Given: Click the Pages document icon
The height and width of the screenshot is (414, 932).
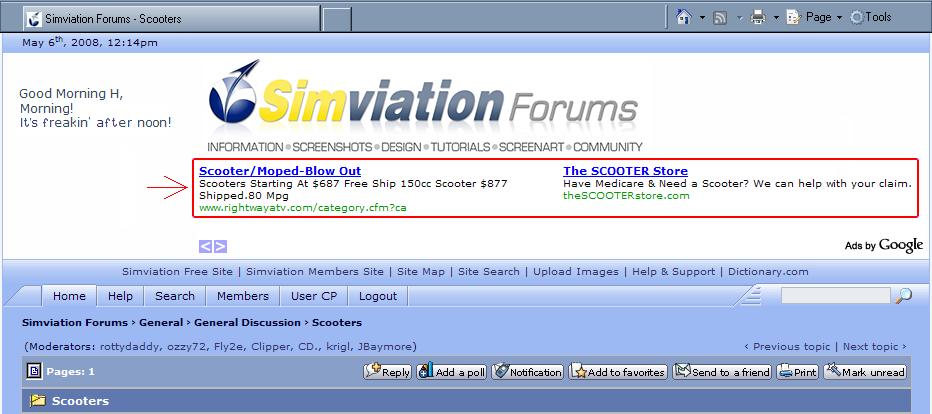Looking at the screenshot, I should [34, 372].
